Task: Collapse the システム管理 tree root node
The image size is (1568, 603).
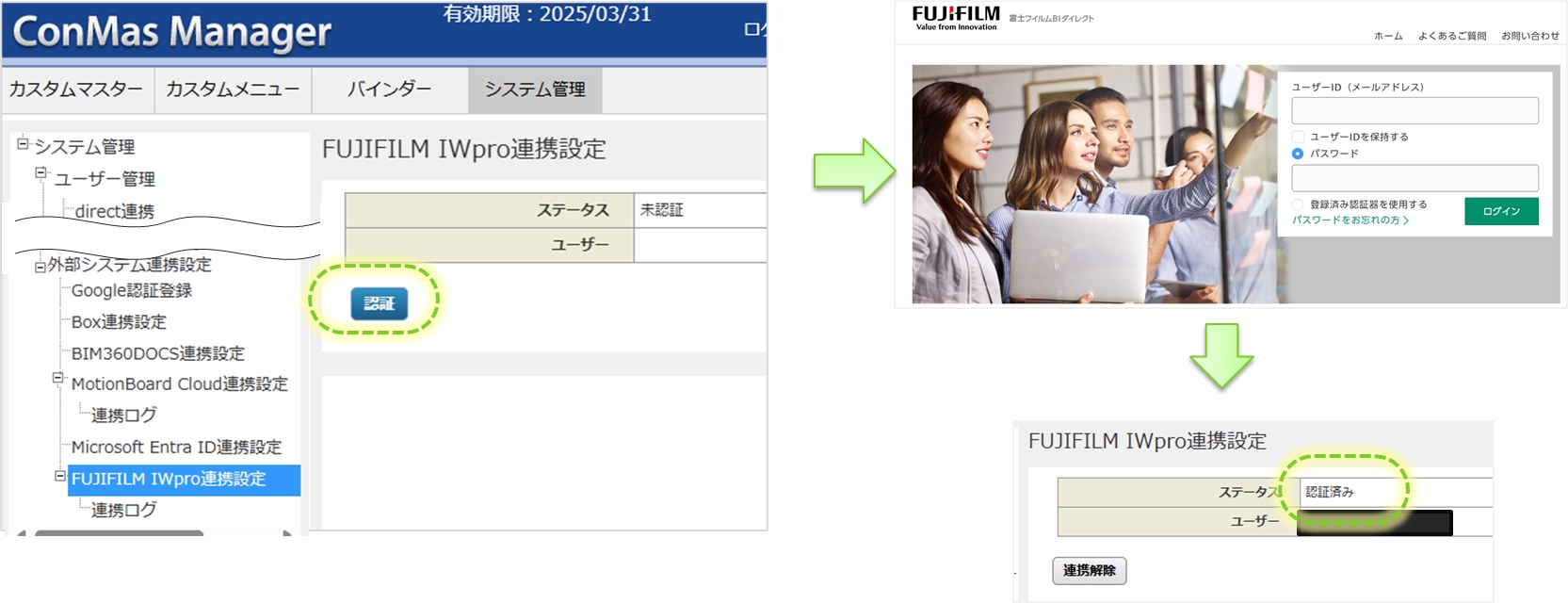Action: [23, 144]
